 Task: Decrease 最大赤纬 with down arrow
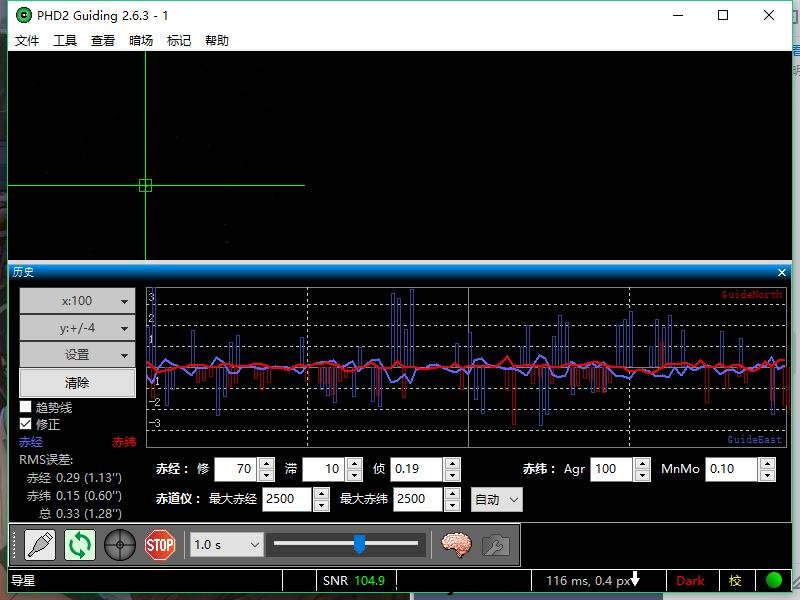452,506
